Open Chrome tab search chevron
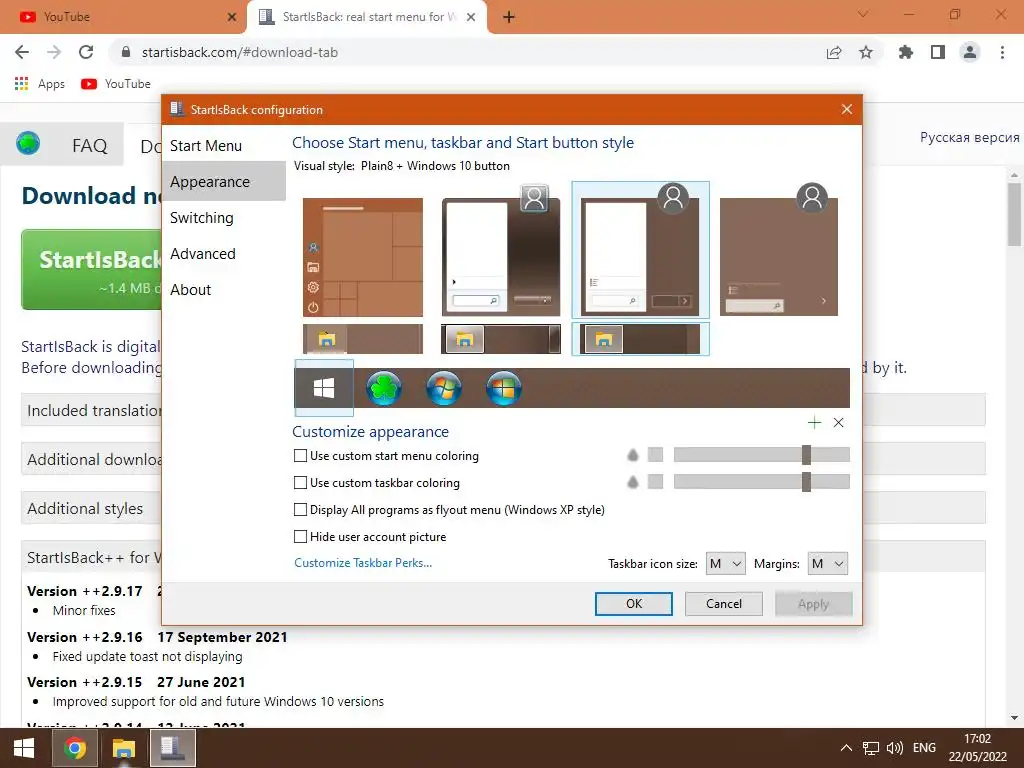 tap(863, 14)
